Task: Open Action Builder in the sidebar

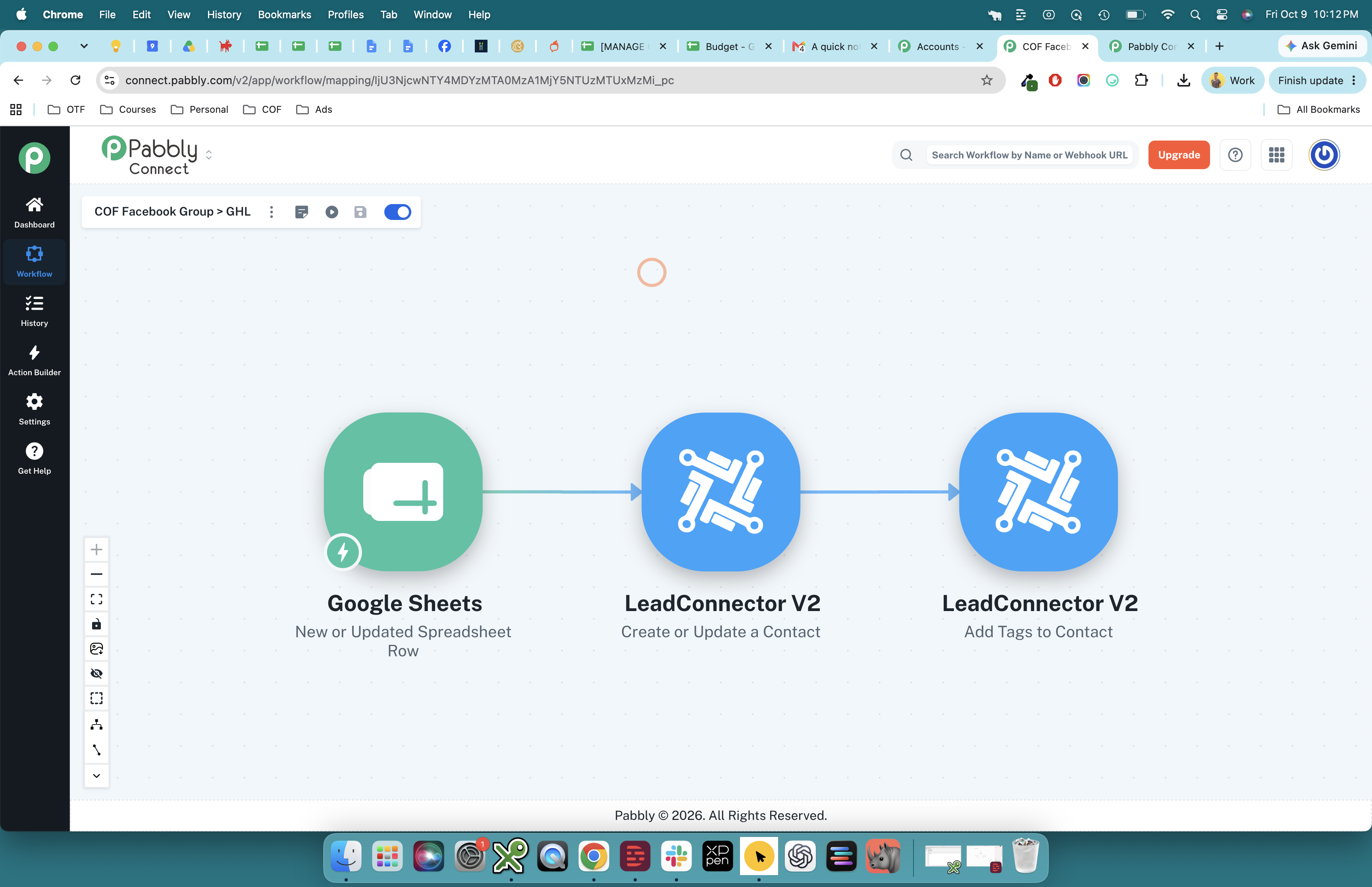Action: click(35, 361)
